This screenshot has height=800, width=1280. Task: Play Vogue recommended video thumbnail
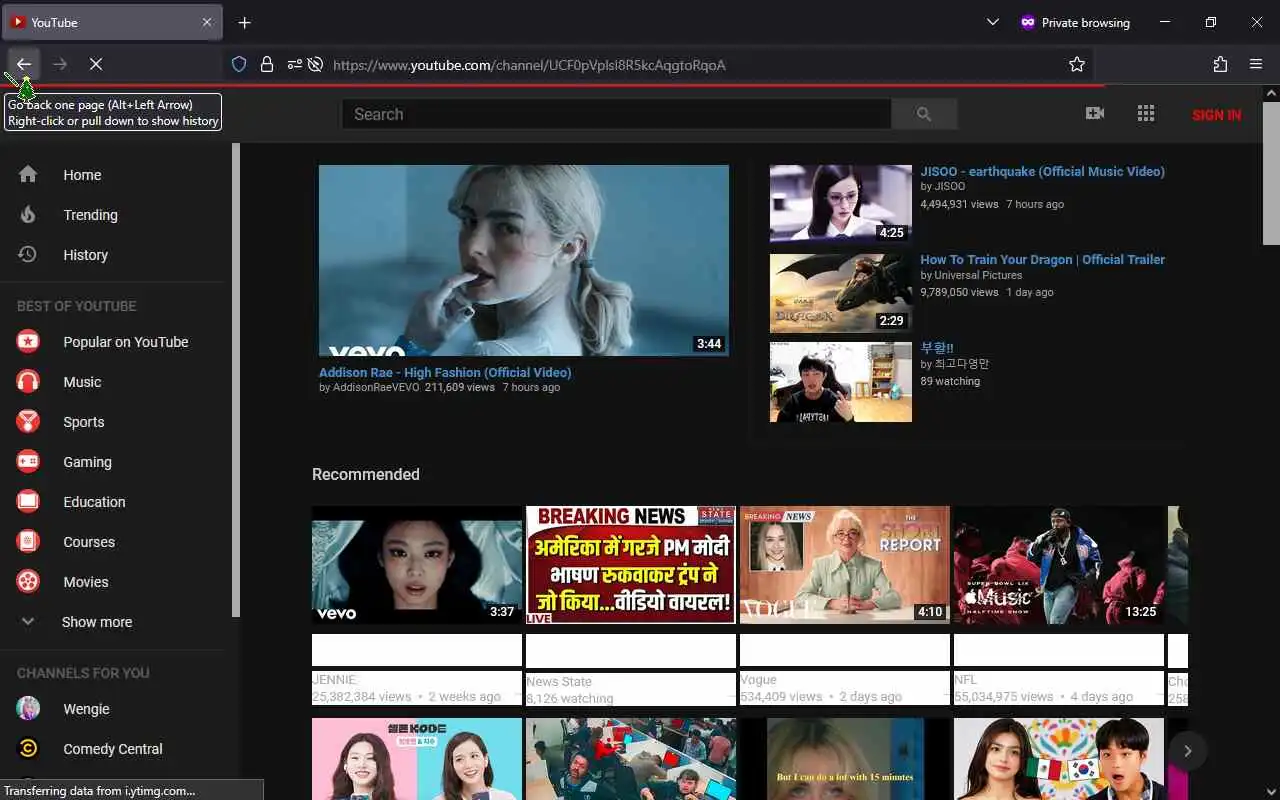[x=845, y=565]
